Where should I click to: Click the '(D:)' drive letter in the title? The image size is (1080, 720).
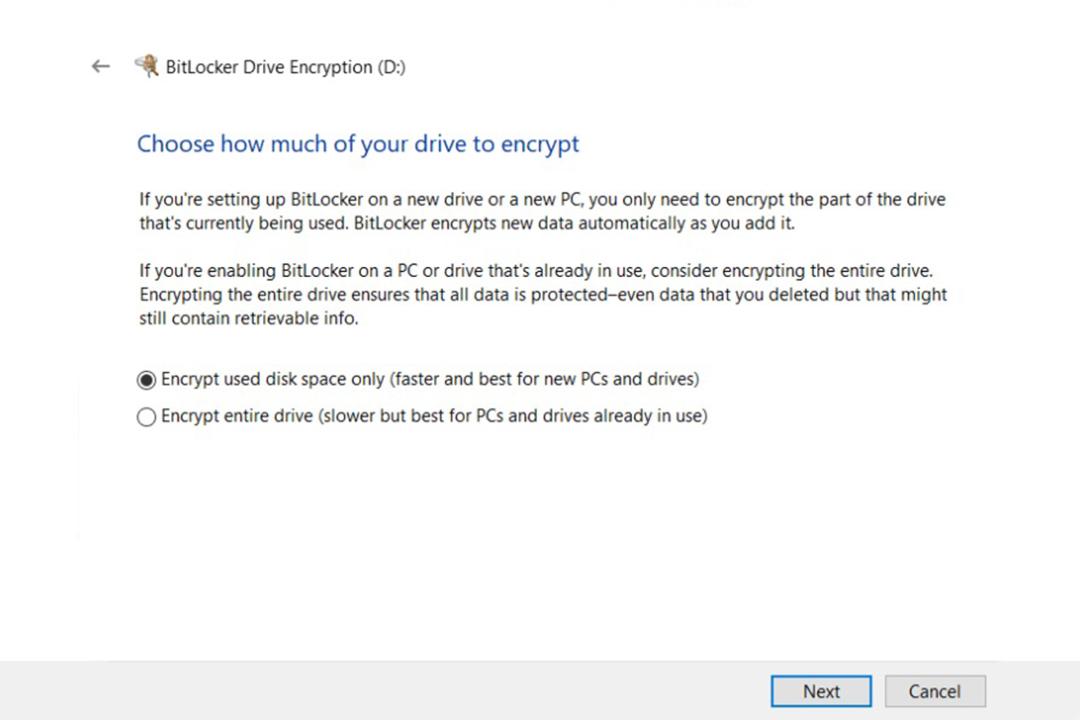pos(391,67)
